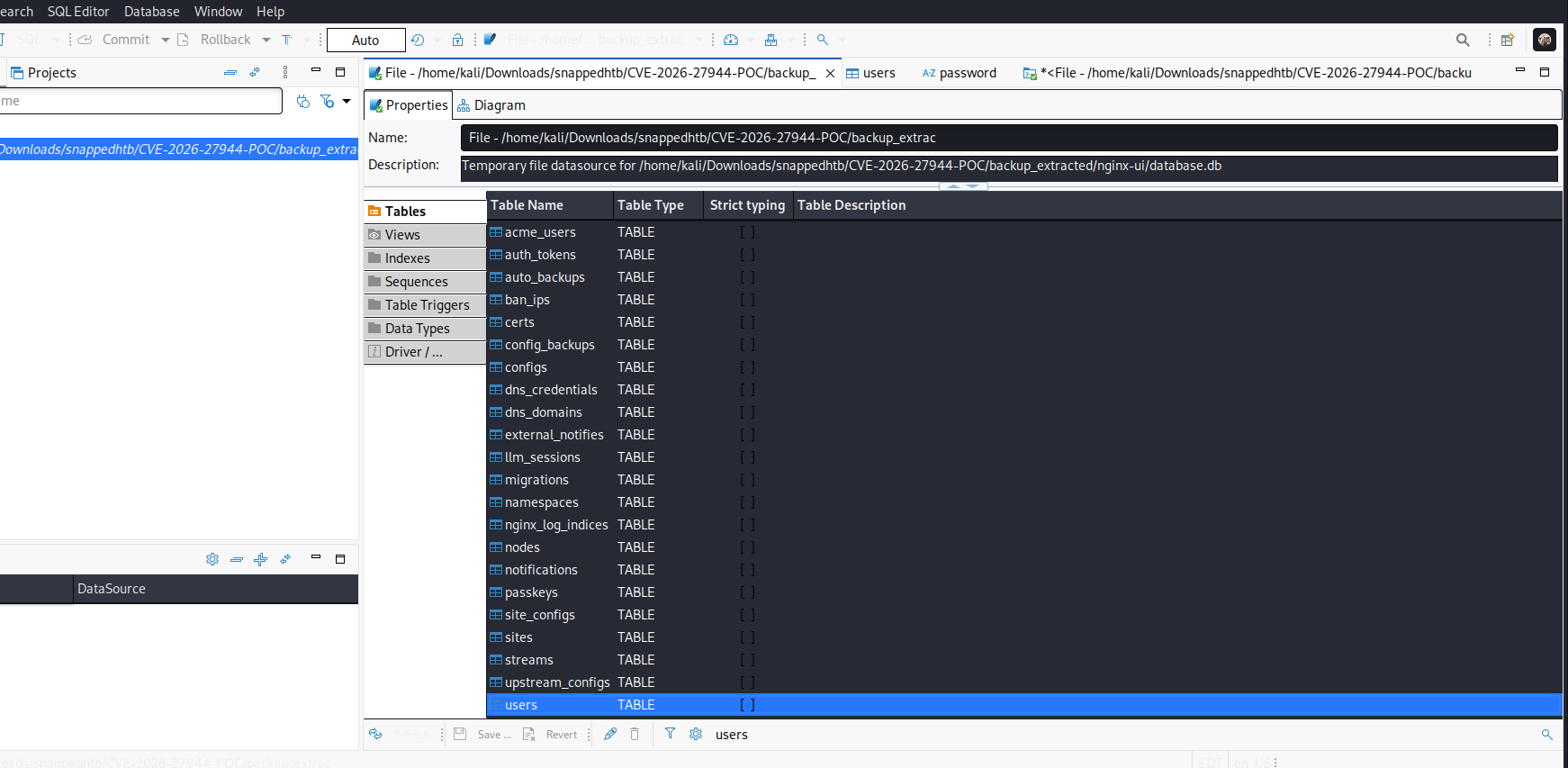Click the Description text field
This screenshot has width=1568, height=768.
click(x=1008, y=166)
